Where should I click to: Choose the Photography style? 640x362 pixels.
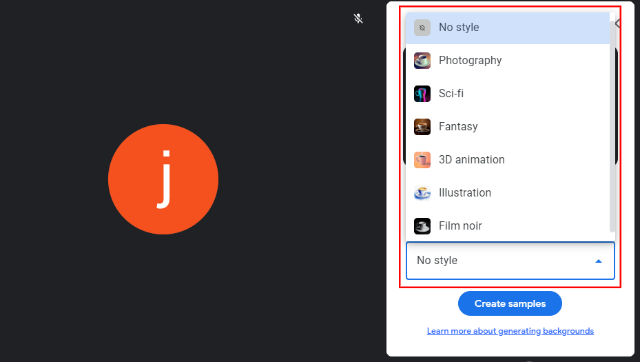tap(507, 60)
